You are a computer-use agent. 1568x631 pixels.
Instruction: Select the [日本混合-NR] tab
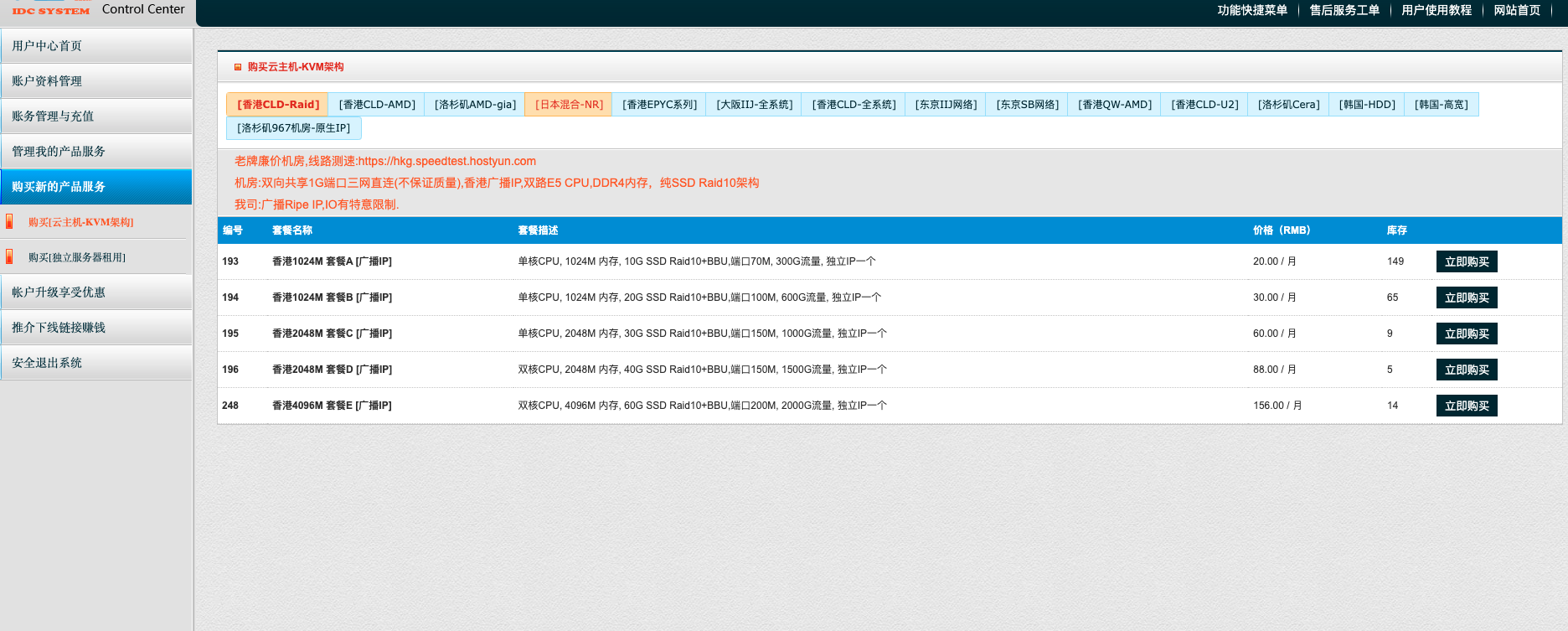[569, 105]
